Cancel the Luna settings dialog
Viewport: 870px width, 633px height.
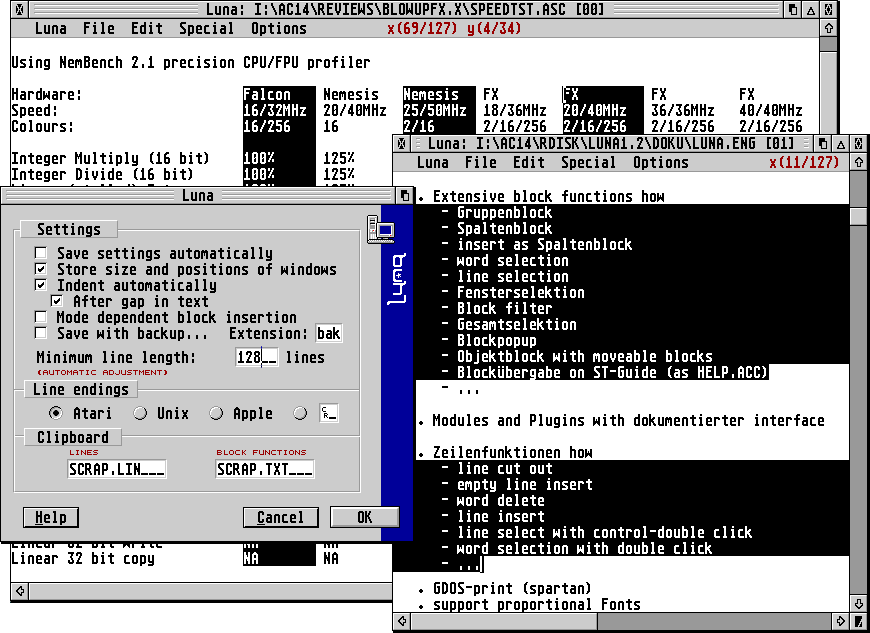[281, 518]
